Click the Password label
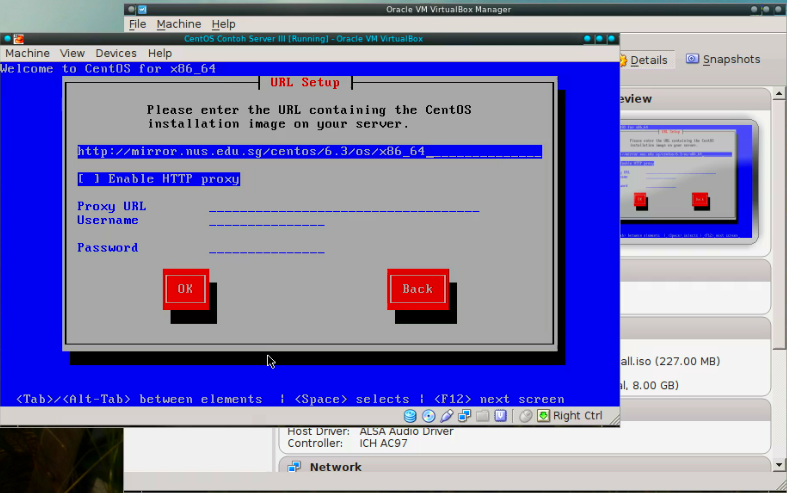Screen dimensions: 787x493 [108, 248]
